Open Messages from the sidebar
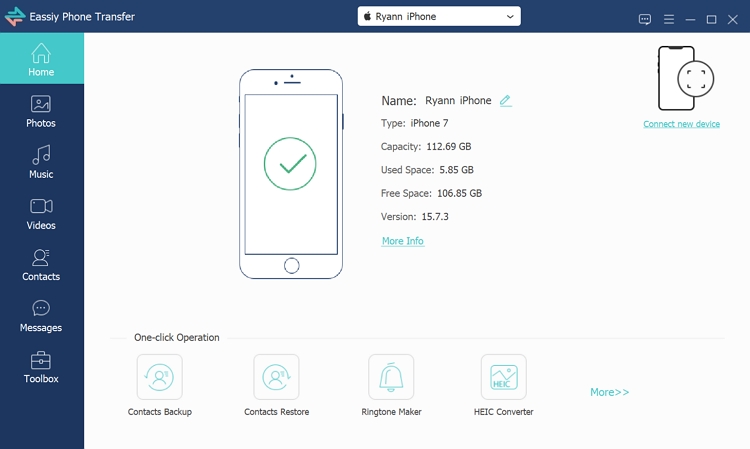 tap(41, 316)
